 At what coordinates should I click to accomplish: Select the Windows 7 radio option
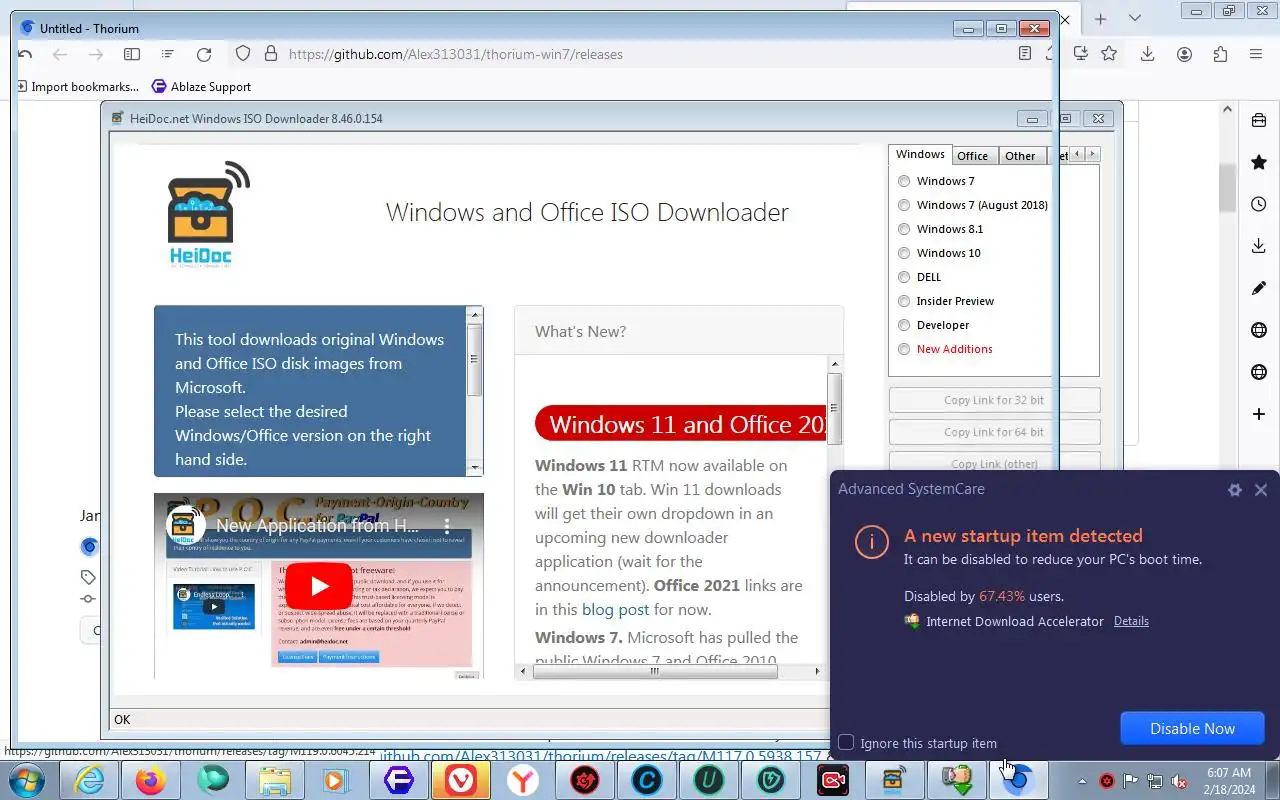(x=904, y=181)
